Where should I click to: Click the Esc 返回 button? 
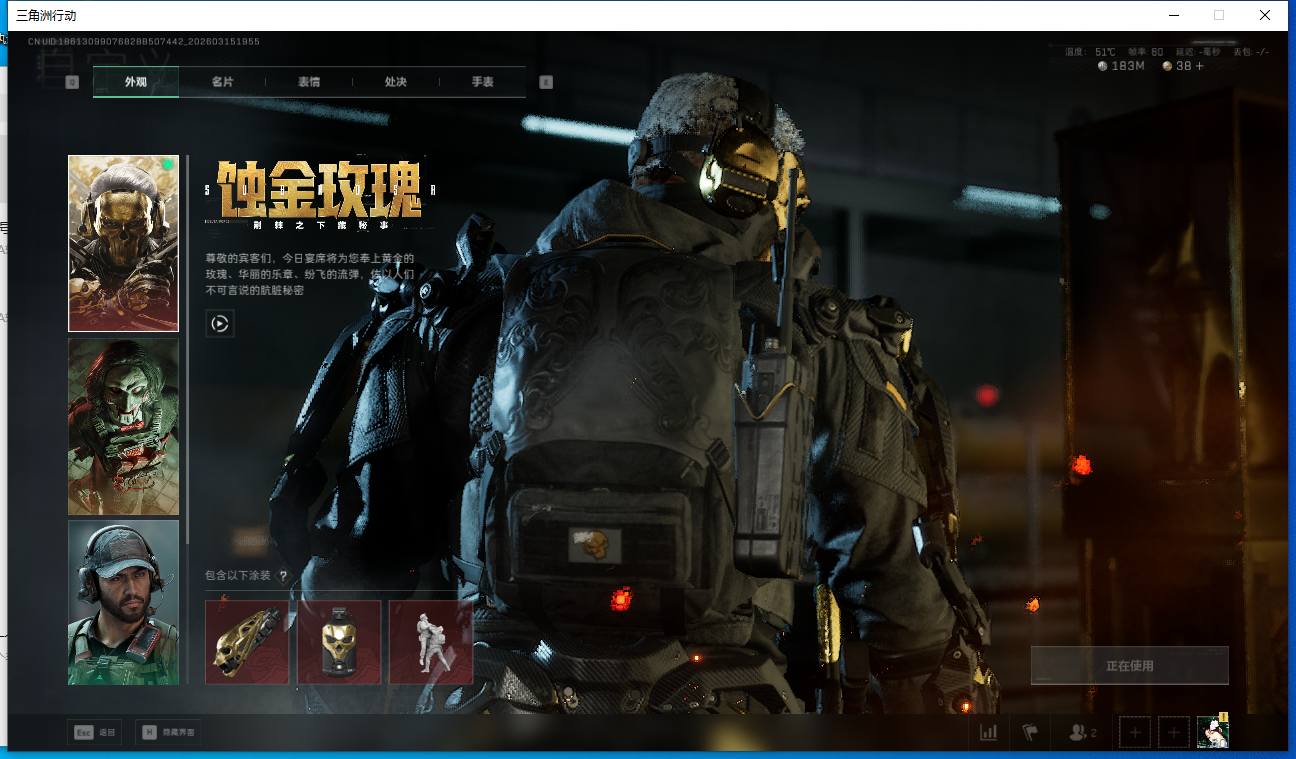point(94,732)
